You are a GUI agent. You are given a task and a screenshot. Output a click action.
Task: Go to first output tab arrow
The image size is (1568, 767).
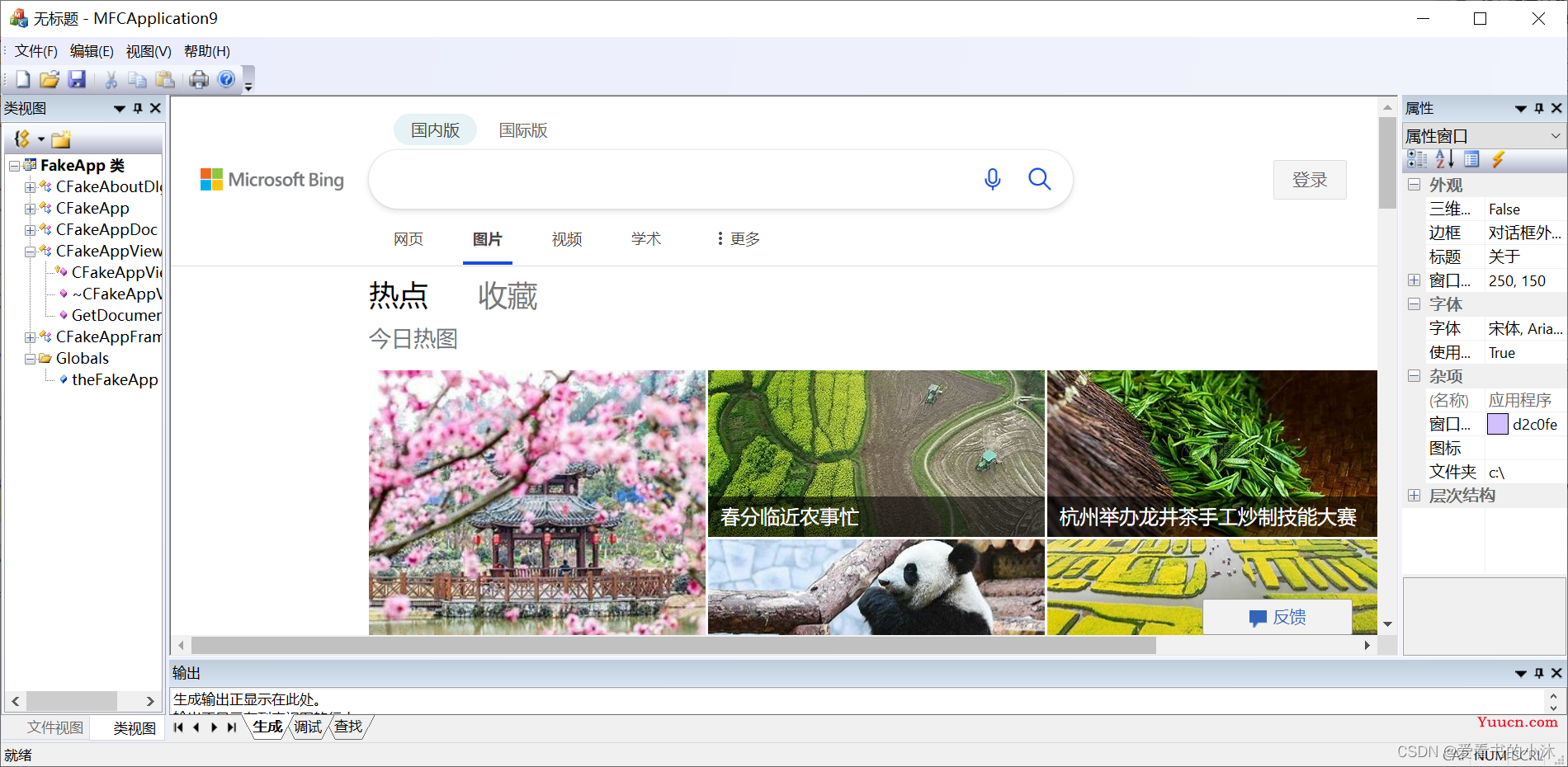pyautogui.click(x=178, y=727)
